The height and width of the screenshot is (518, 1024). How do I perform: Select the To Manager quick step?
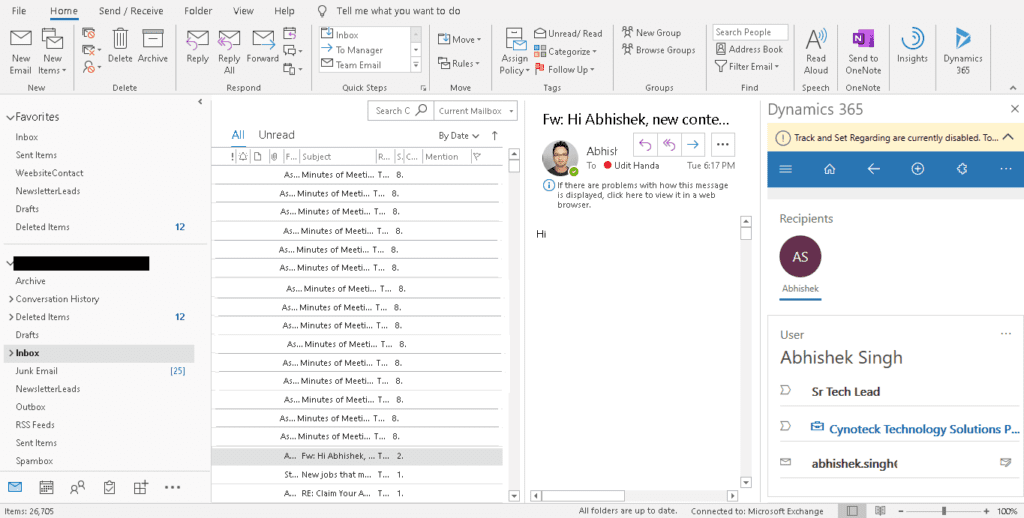(360, 50)
